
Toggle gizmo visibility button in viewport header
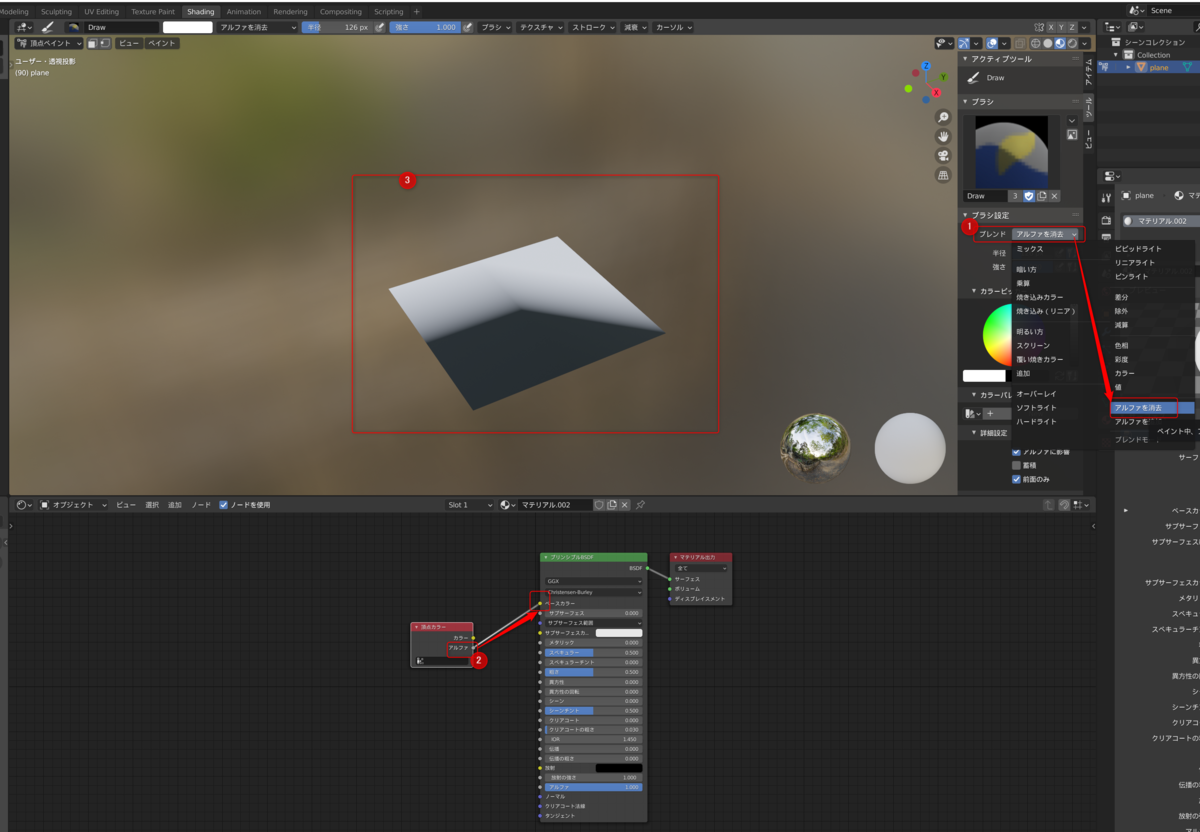point(963,43)
